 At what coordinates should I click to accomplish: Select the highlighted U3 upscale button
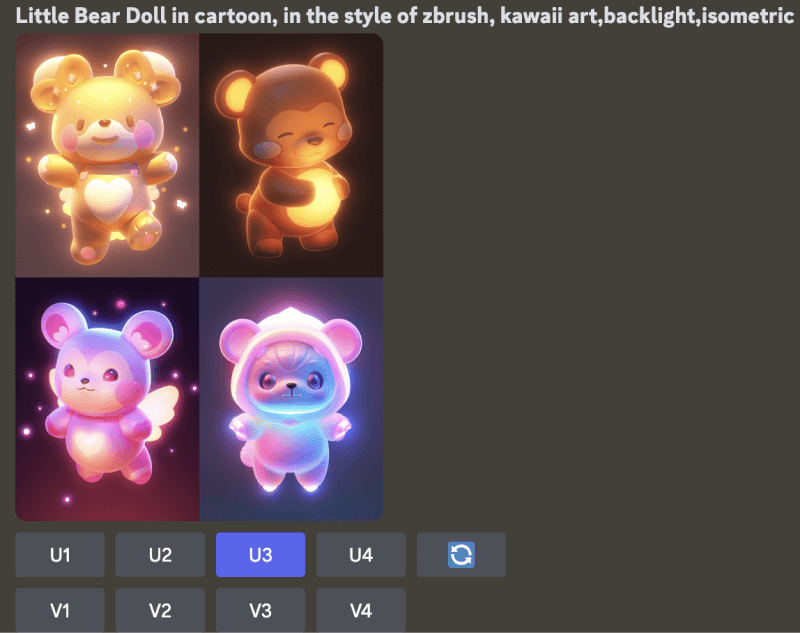point(260,555)
